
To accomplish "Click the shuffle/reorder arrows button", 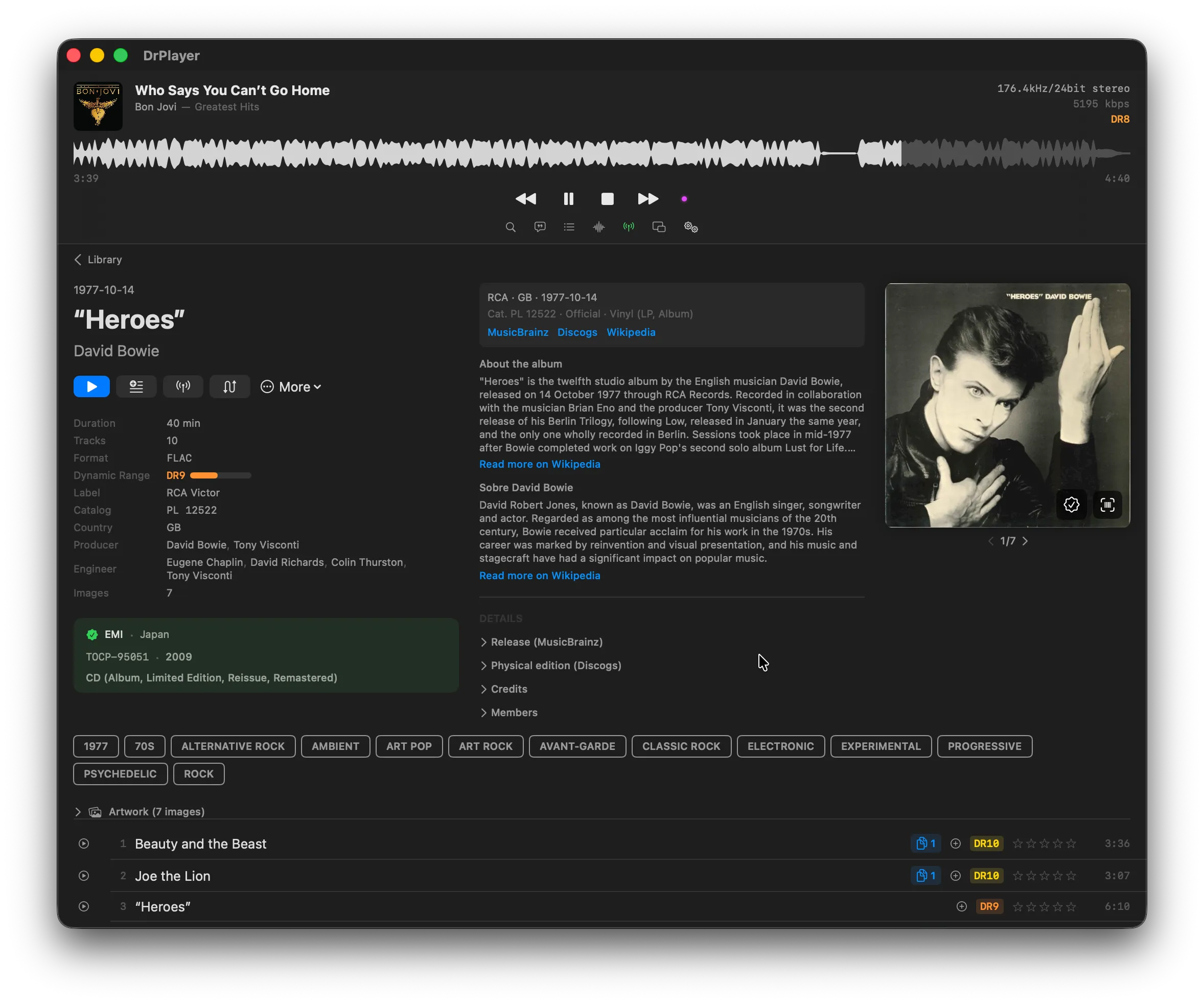I will pyautogui.click(x=229, y=386).
